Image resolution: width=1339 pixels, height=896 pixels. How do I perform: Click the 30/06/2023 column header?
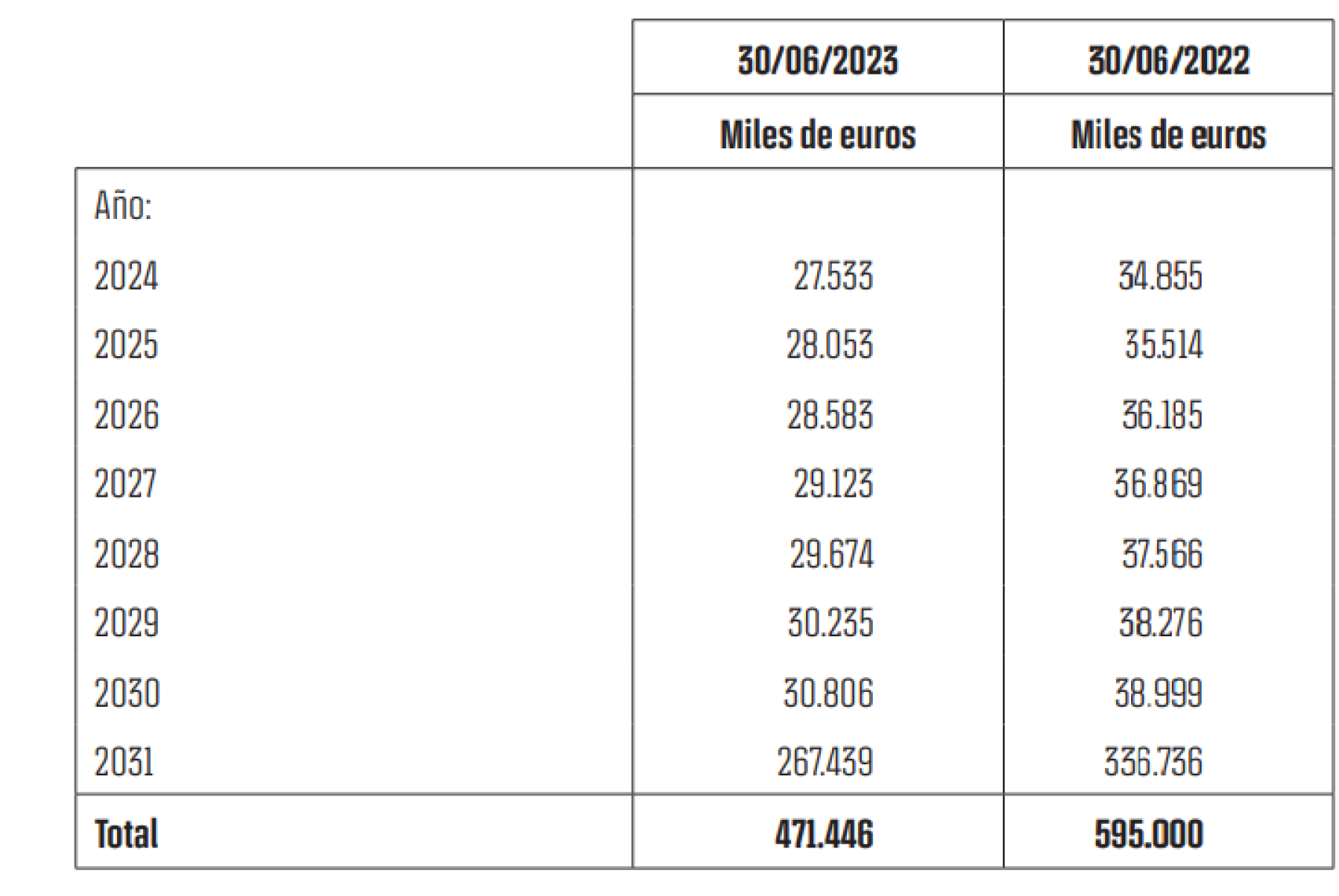tap(817, 60)
